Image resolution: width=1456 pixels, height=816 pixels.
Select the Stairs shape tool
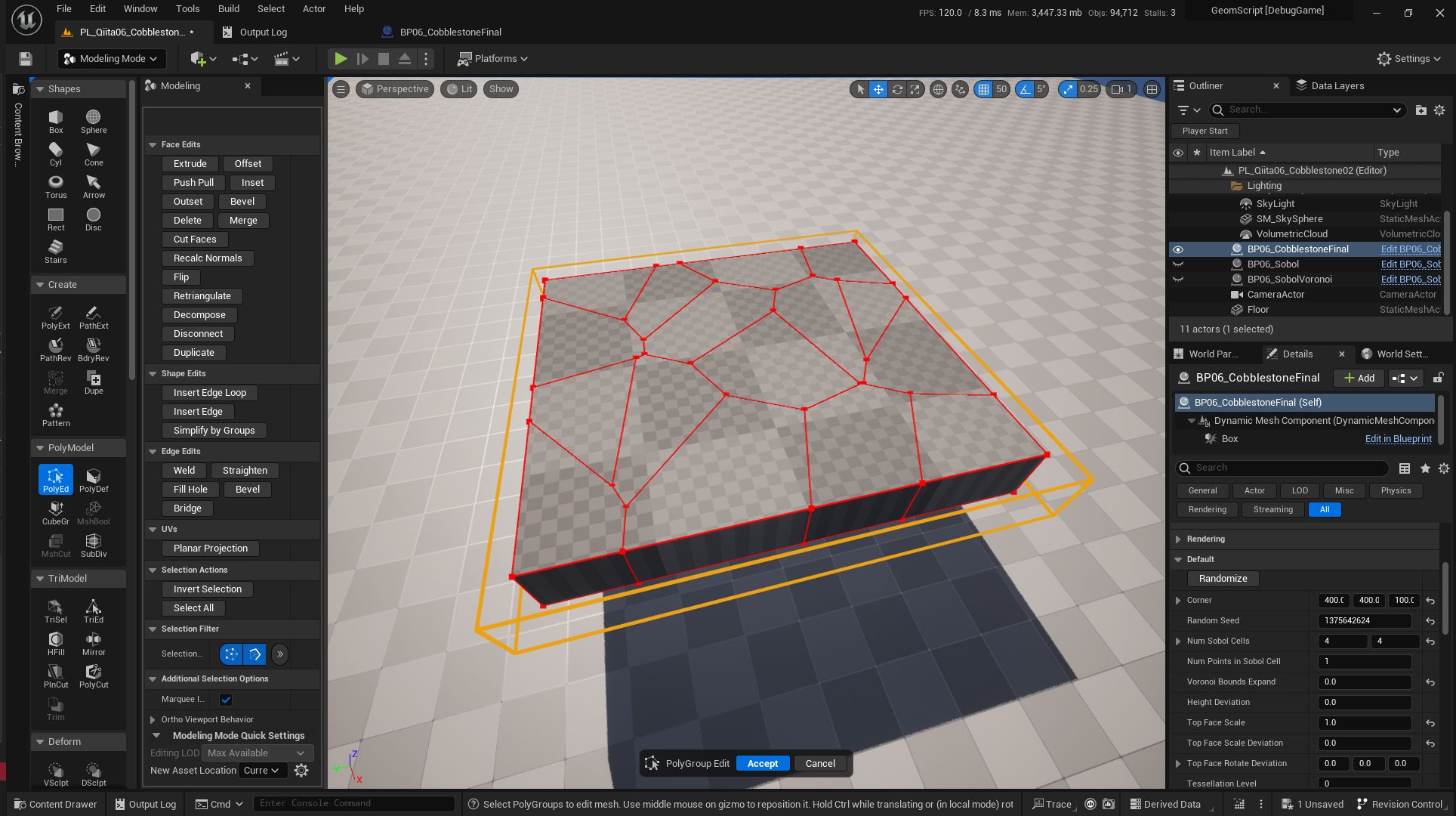[x=55, y=250]
